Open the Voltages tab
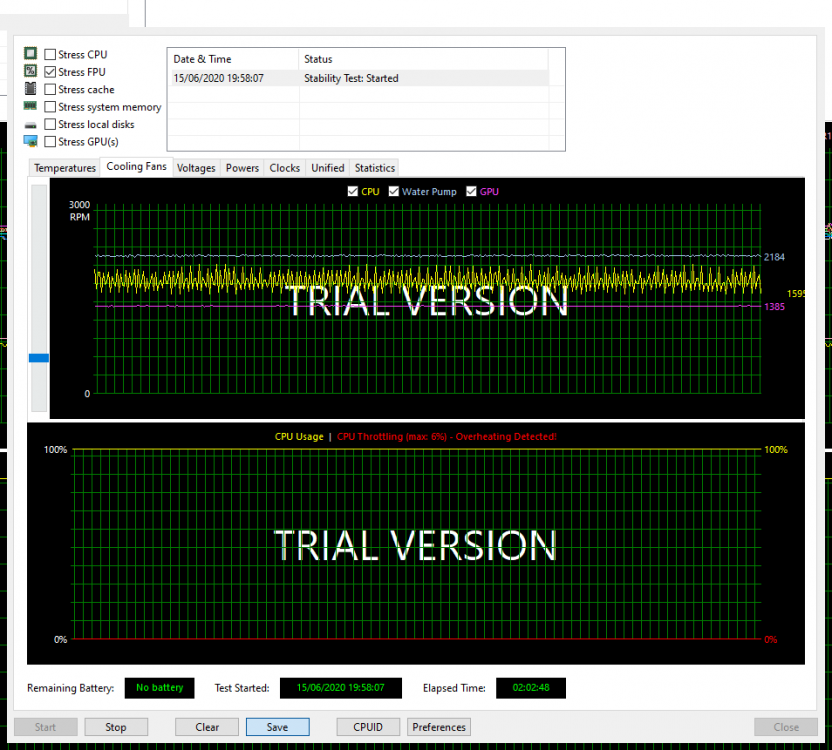Image resolution: width=832 pixels, height=750 pixels. click(x=196, y=168)
